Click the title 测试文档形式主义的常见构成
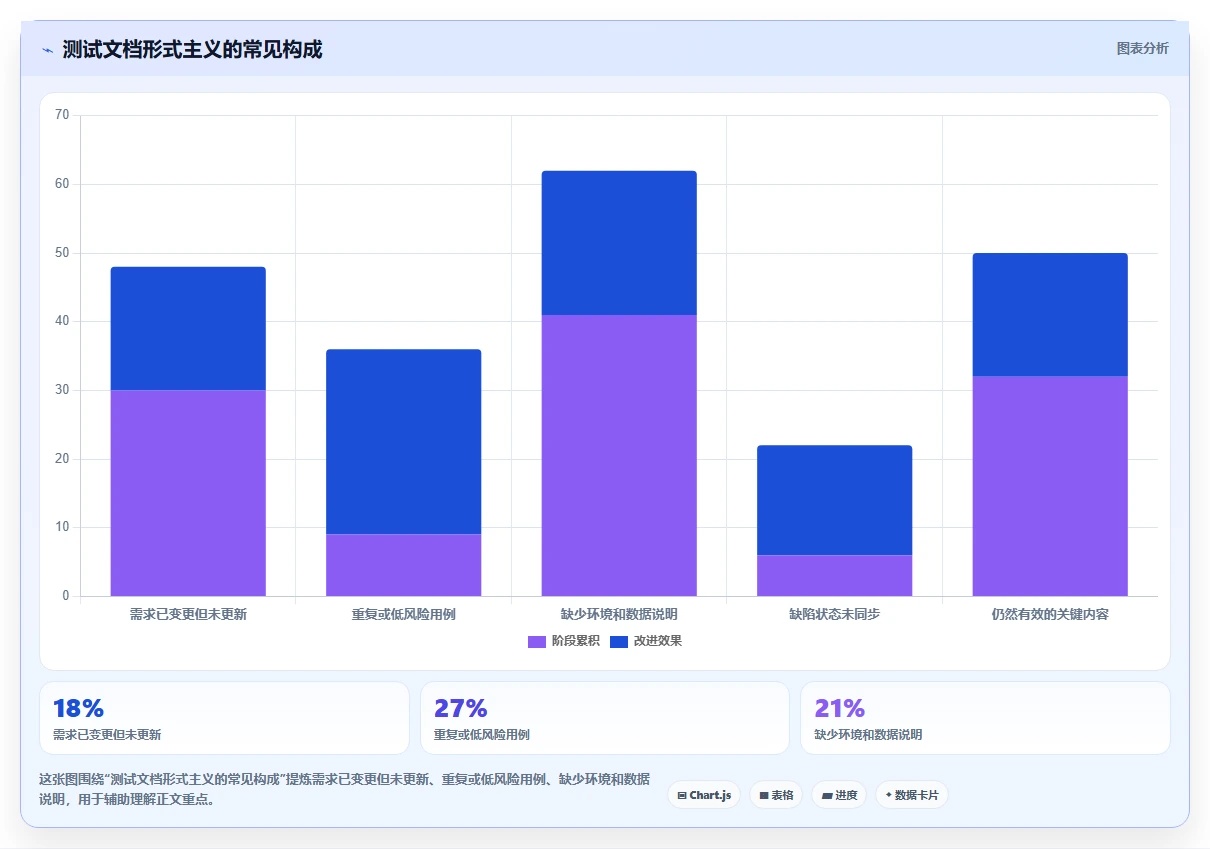Screen dimensions: 1210x849 192,49
